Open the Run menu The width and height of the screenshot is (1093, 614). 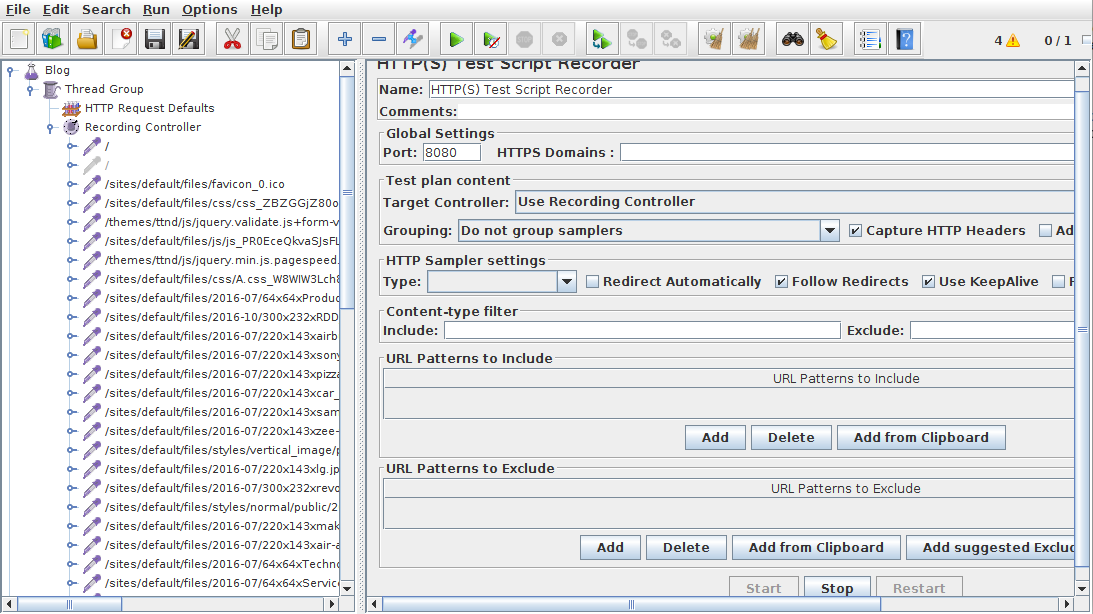pos(156,10)
